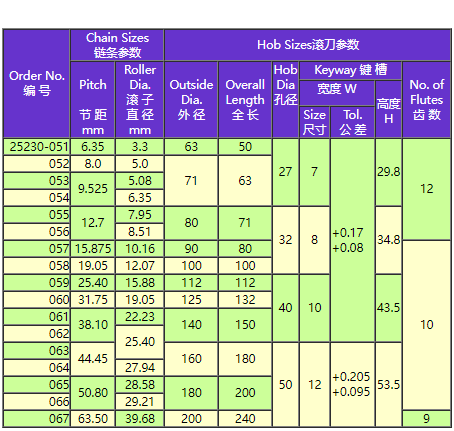Viewport: 454px width, 431px height.
Task: Select order number 25230-051 cell
Action: (37, 147)
